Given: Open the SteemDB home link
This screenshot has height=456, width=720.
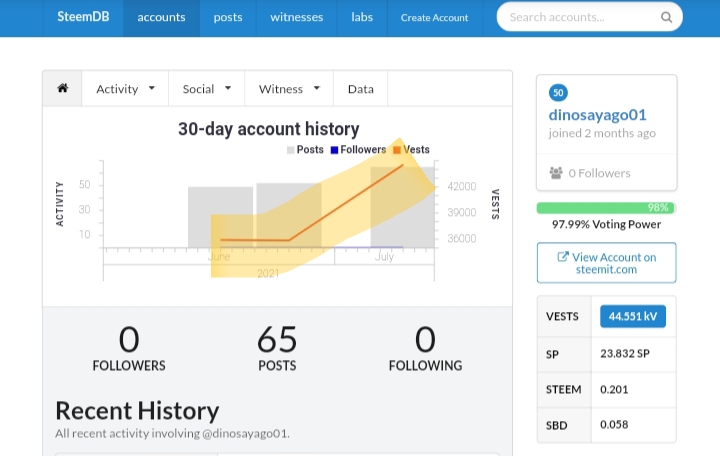Looking at the screenshot, I should 83,17.
